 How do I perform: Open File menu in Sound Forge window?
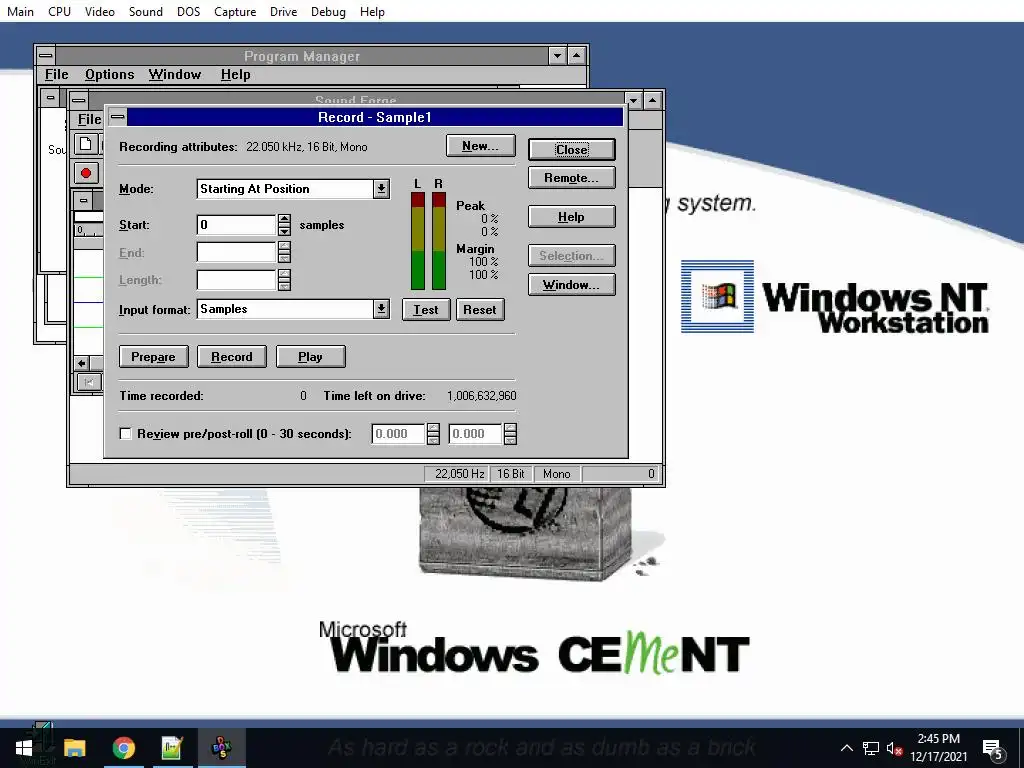(89, 120)
